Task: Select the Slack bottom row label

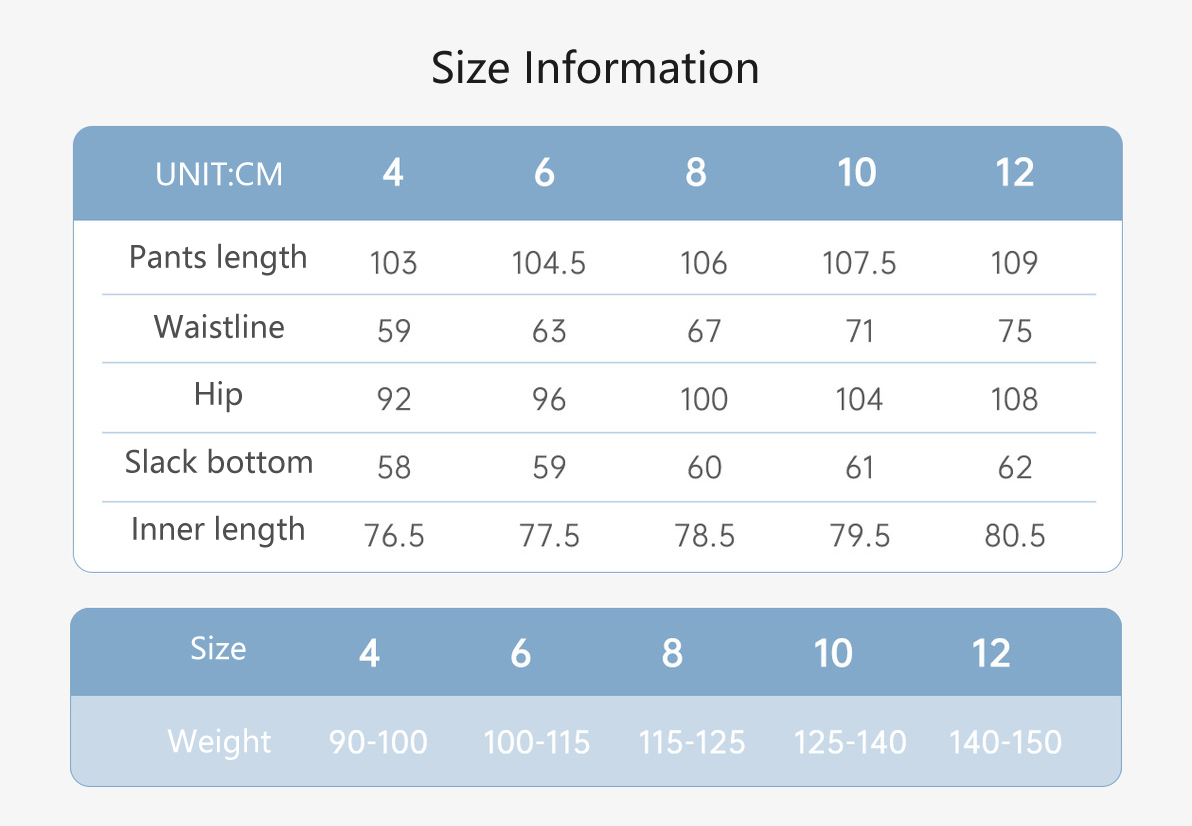Action: pos(219,462)
